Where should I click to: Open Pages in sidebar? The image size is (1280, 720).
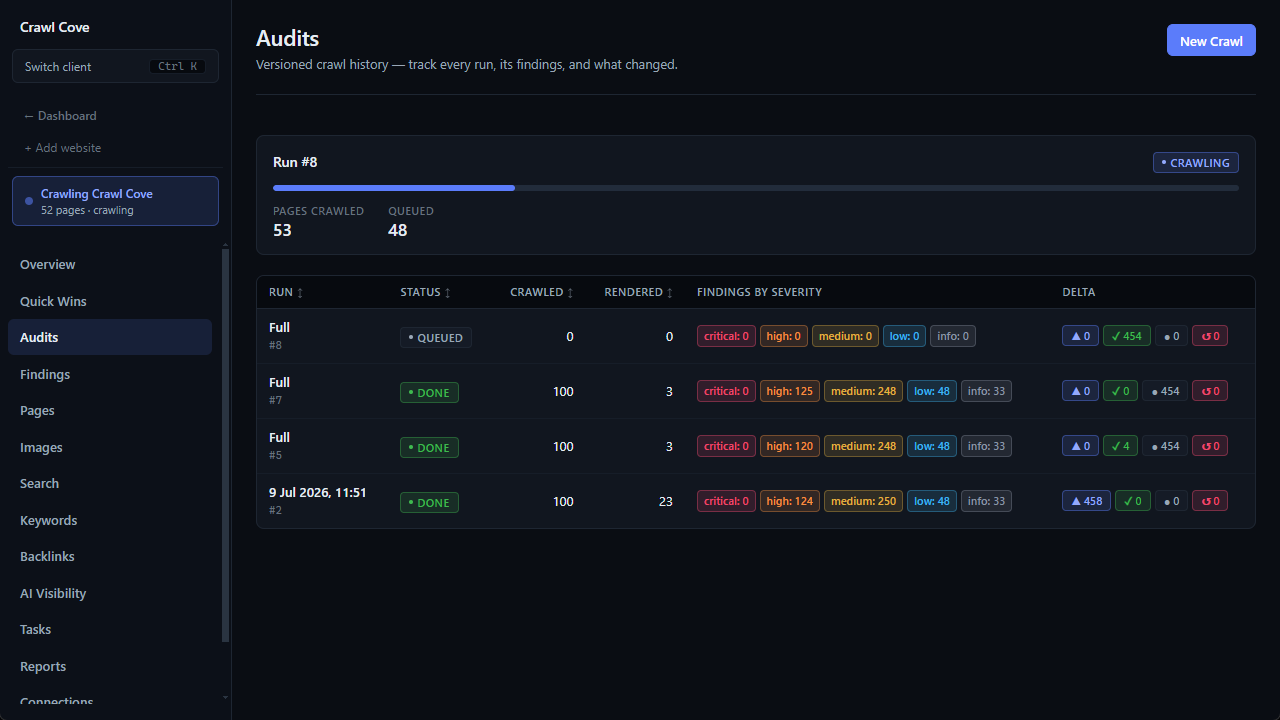tap(110, 410)
